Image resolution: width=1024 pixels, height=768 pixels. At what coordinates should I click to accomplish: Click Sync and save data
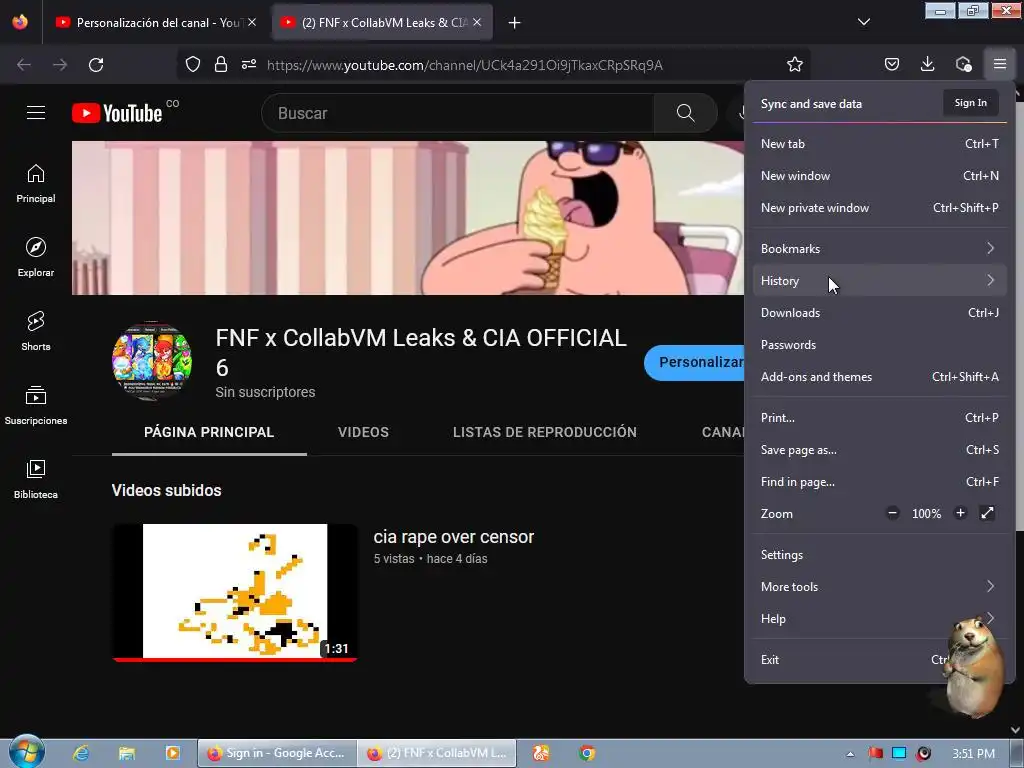coord(811,104)
